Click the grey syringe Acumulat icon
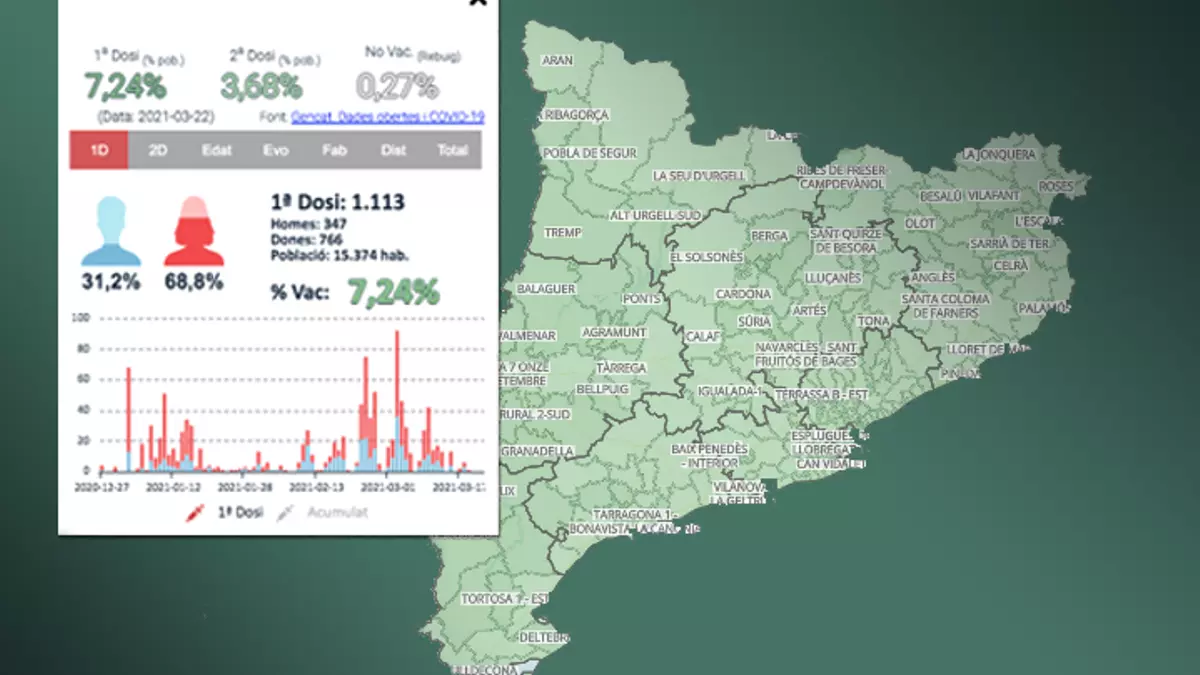This screenshot has height=675, width=1200. coord(286,513)
